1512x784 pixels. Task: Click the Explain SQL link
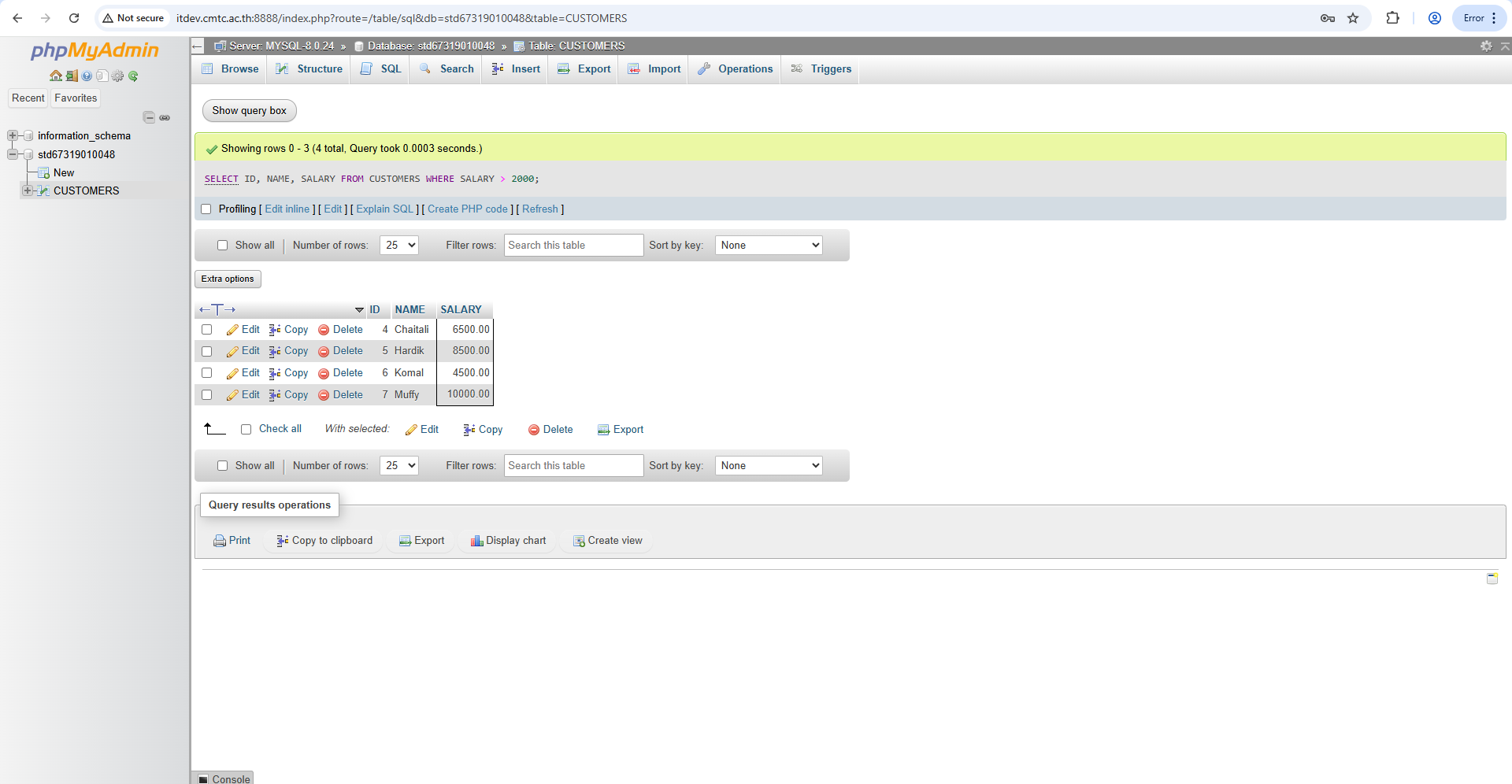click(384, 209)
